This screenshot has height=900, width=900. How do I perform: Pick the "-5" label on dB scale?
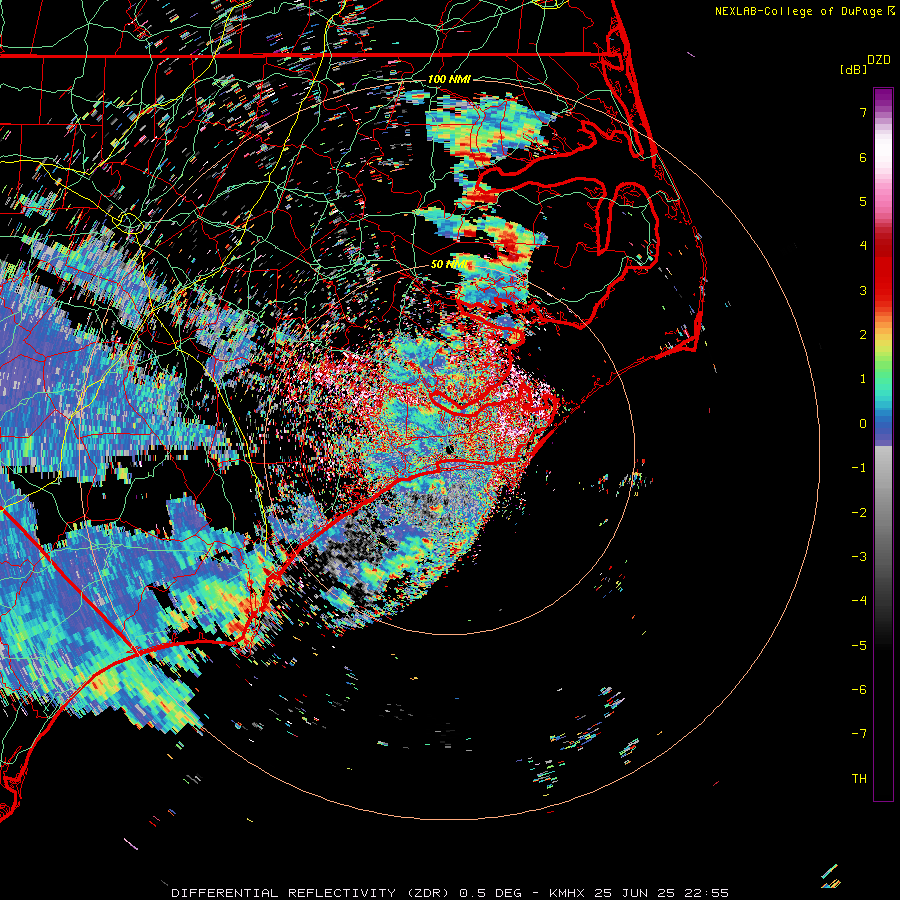coord(859,646)
